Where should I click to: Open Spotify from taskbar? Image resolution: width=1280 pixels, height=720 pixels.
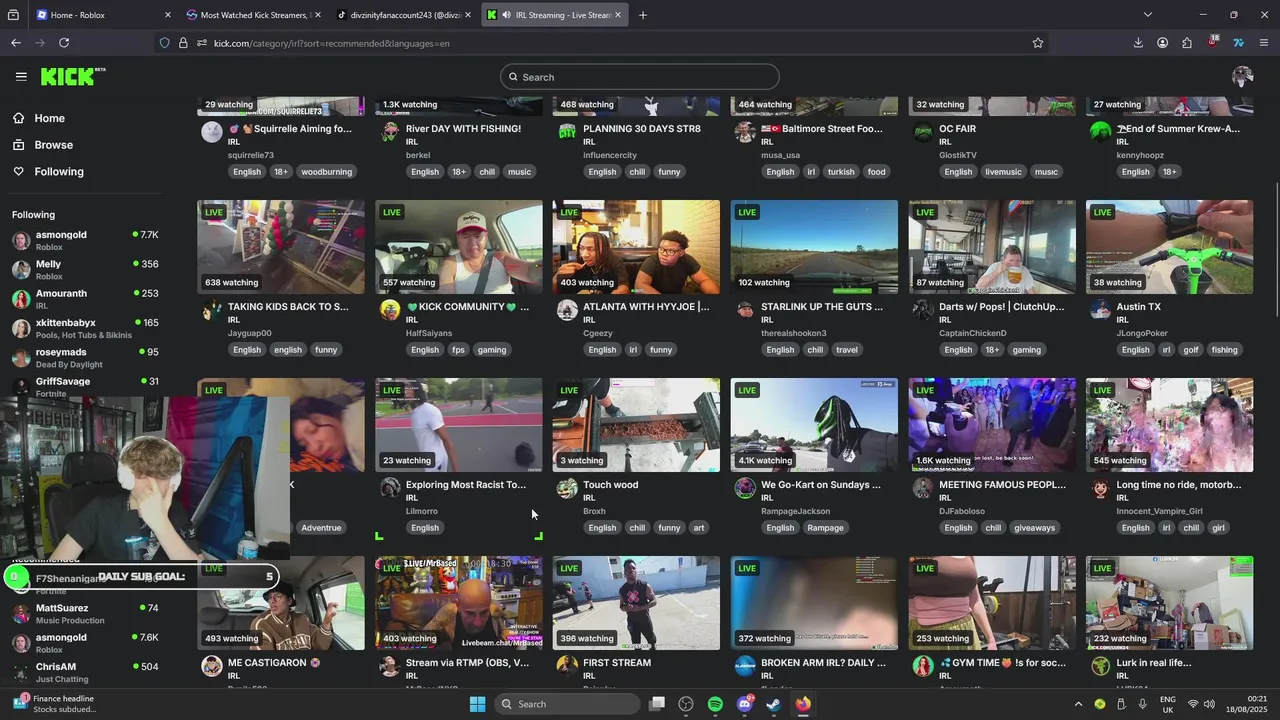click(x=715, y=704)
